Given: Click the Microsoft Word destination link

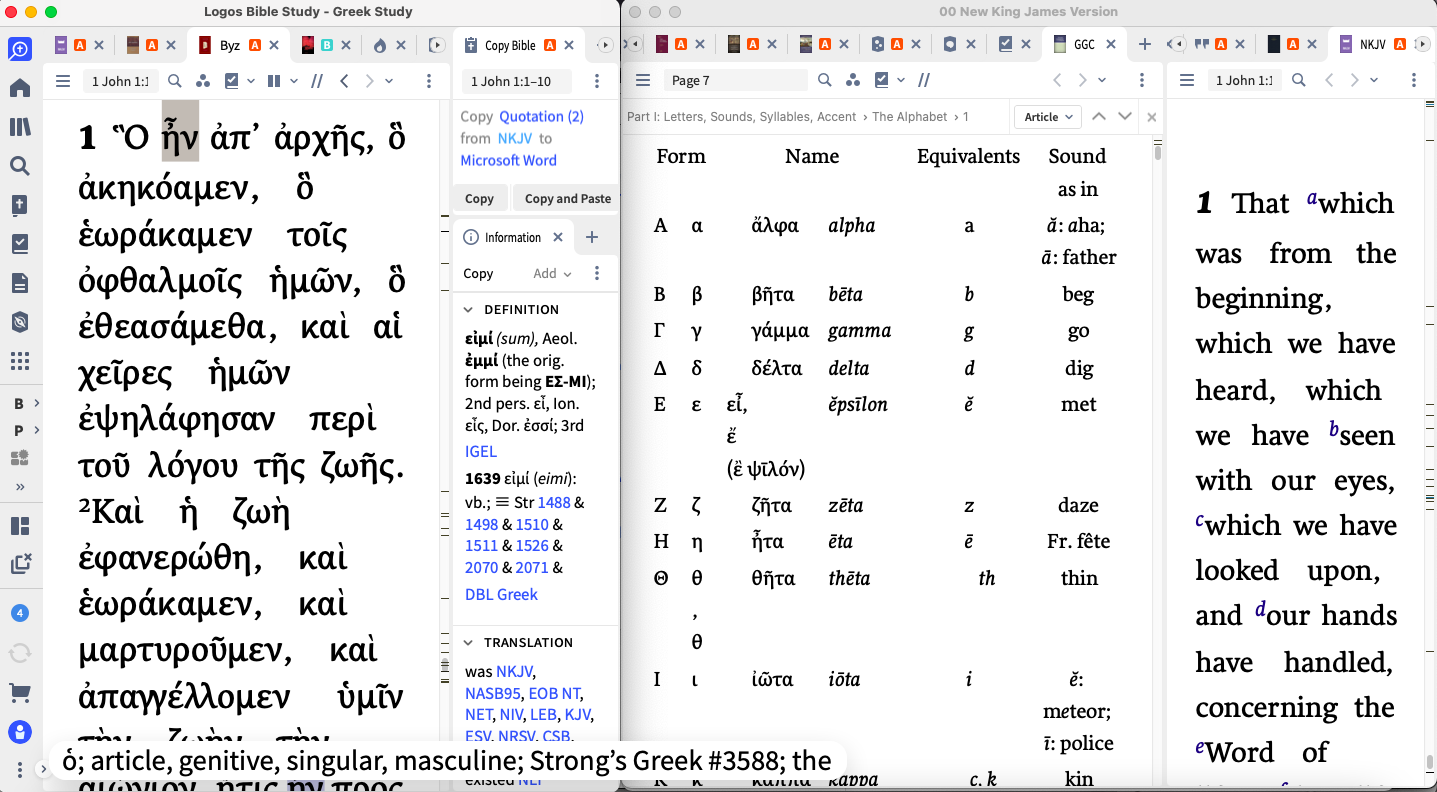Looking at the screenshot, I should [508, 160].
